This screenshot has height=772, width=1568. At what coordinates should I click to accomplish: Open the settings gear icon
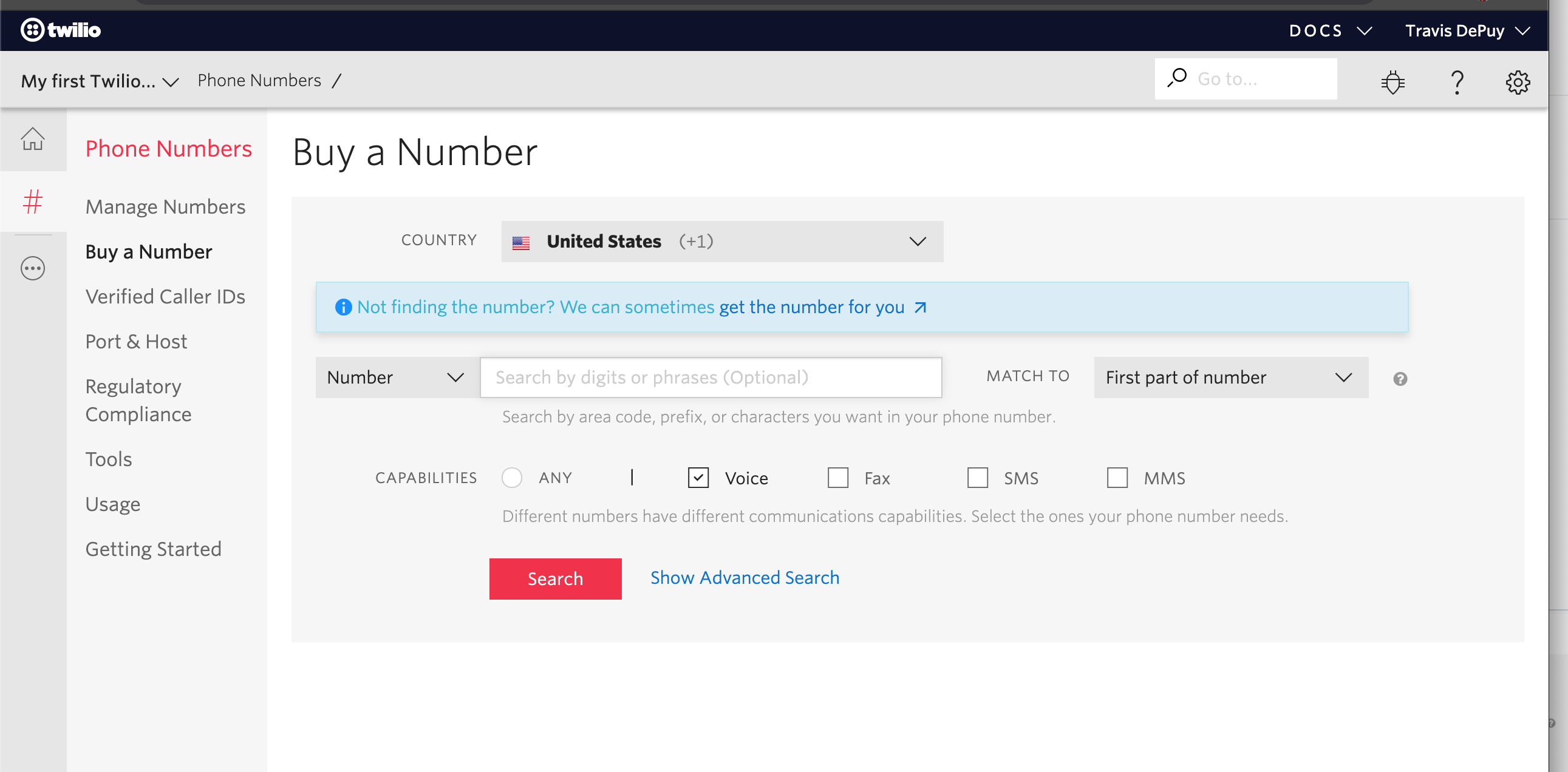[x=1518, y=81]
